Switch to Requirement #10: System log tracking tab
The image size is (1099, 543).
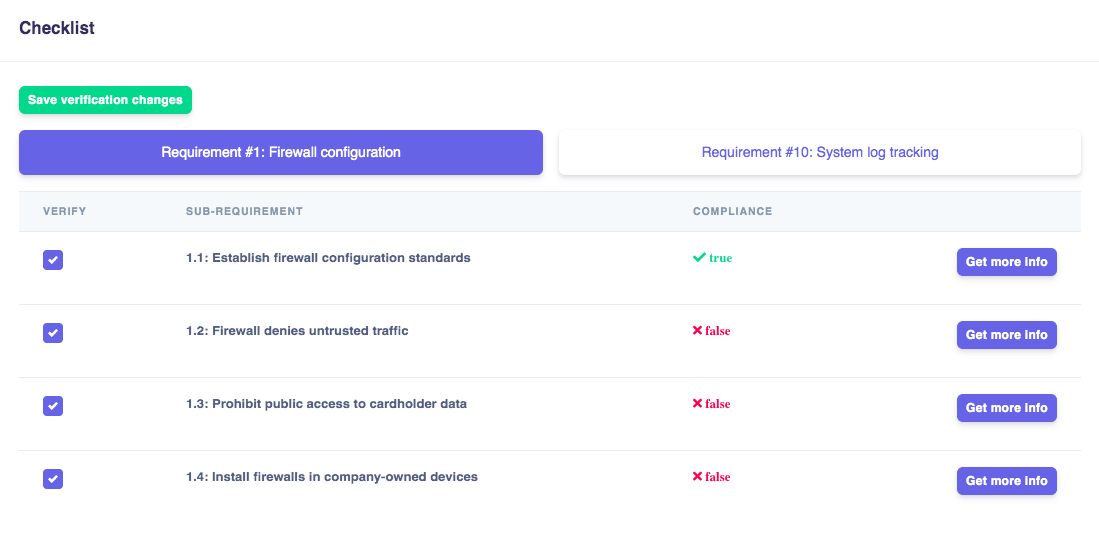pos(819,153)
